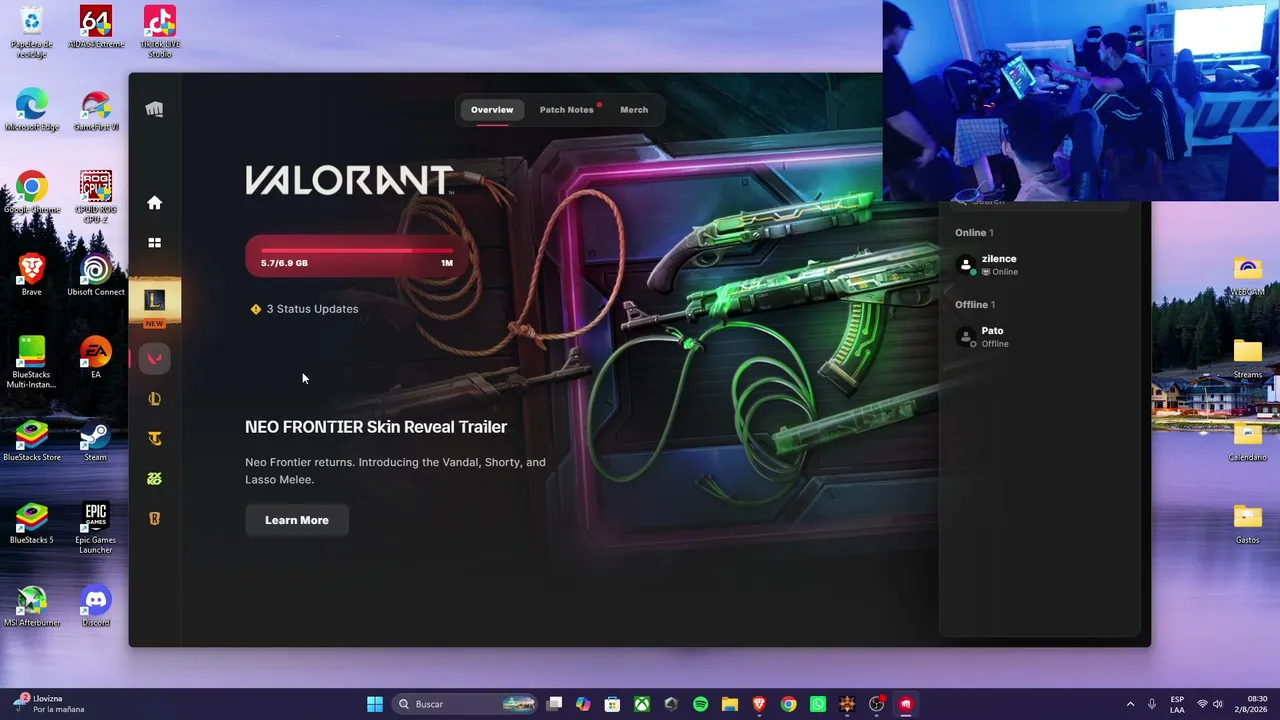Screen dimensions: 1280x720
Task: Select the EA desktop shortcut
Action: point(96,358)
